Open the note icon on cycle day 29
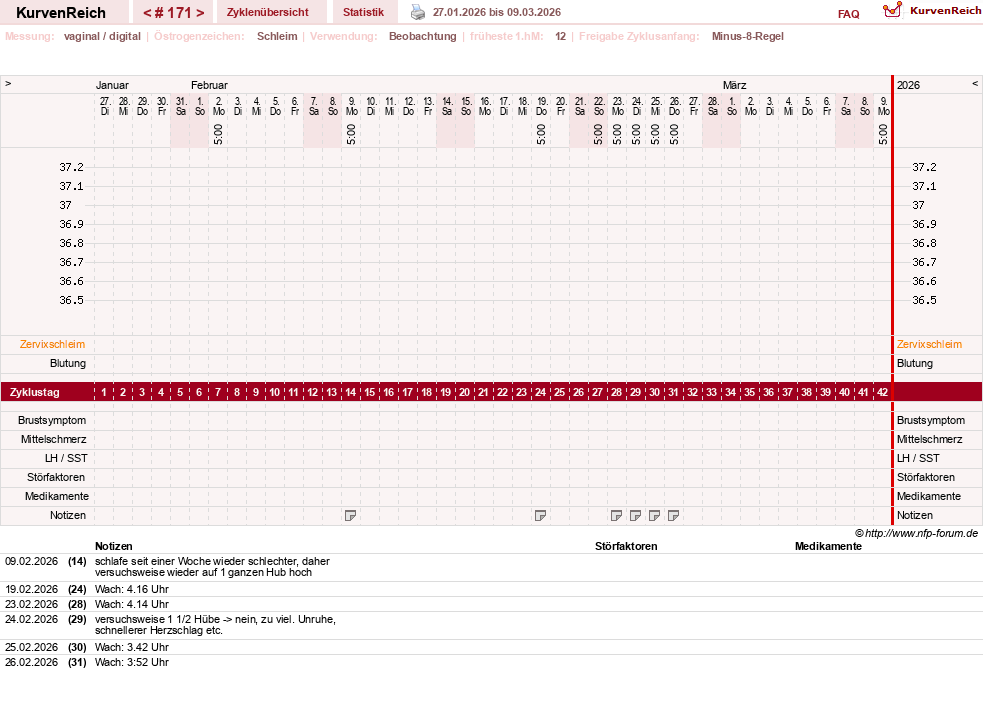 (x=635, y=515)
